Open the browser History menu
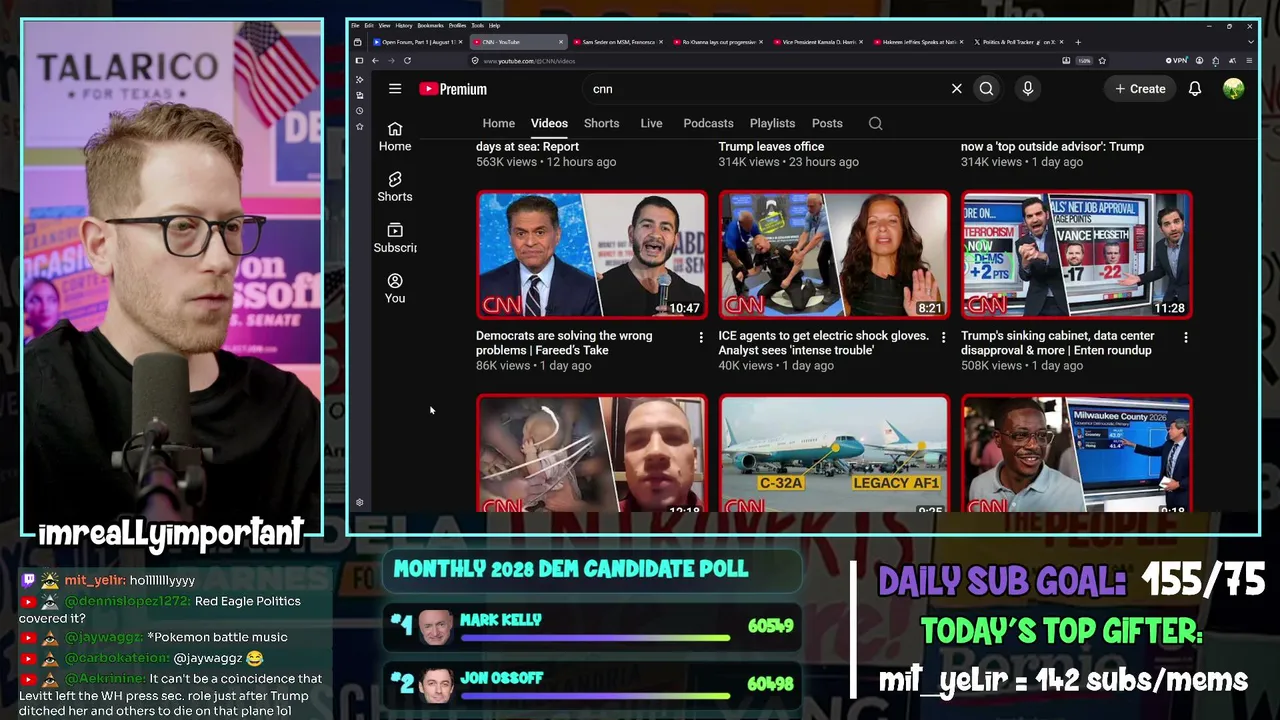Image resolution: width=1280 pixels, height=720 pixels. [404, 25]
